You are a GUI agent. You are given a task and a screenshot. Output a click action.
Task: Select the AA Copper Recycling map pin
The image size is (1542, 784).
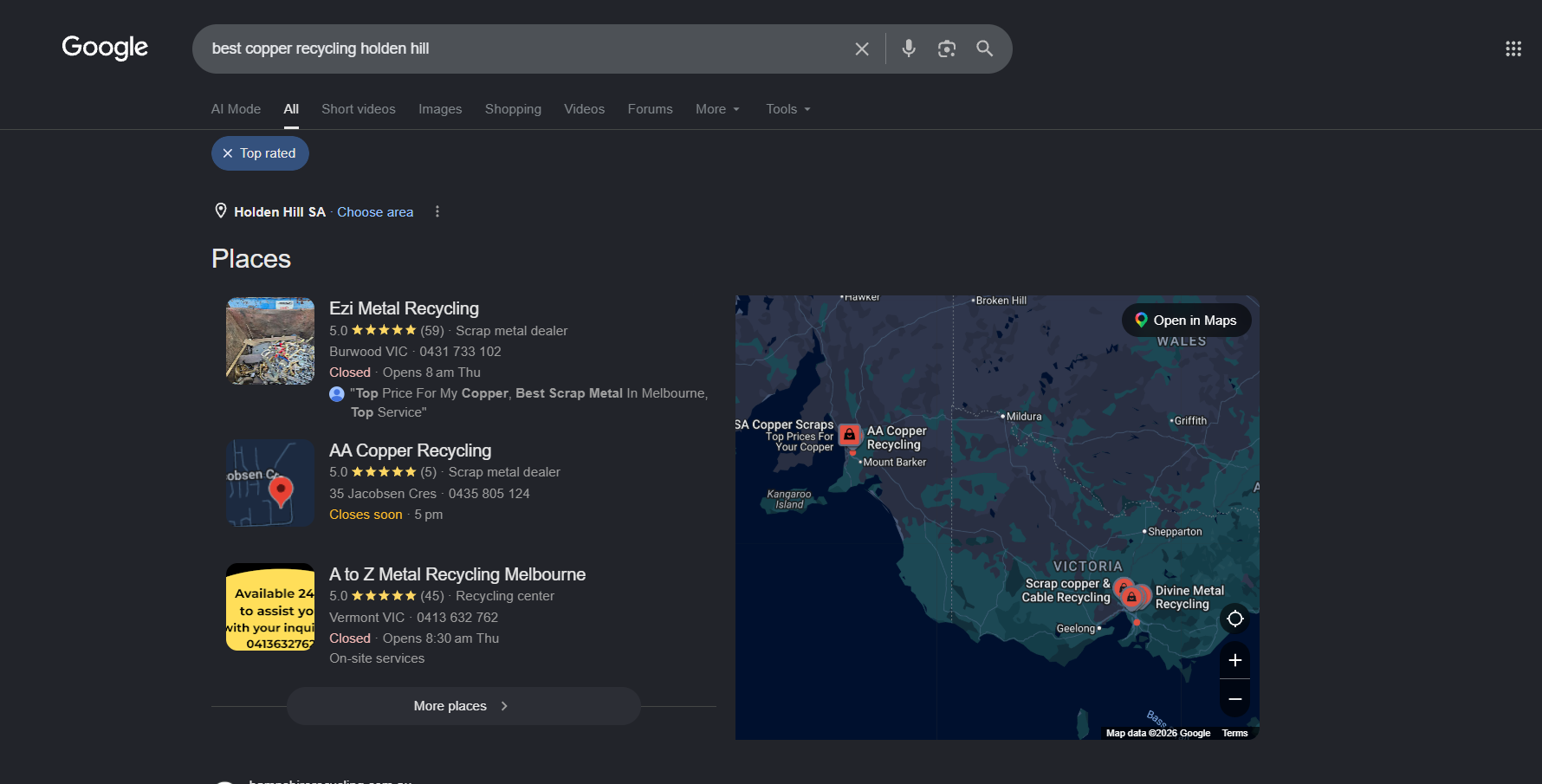click(850, 435)
